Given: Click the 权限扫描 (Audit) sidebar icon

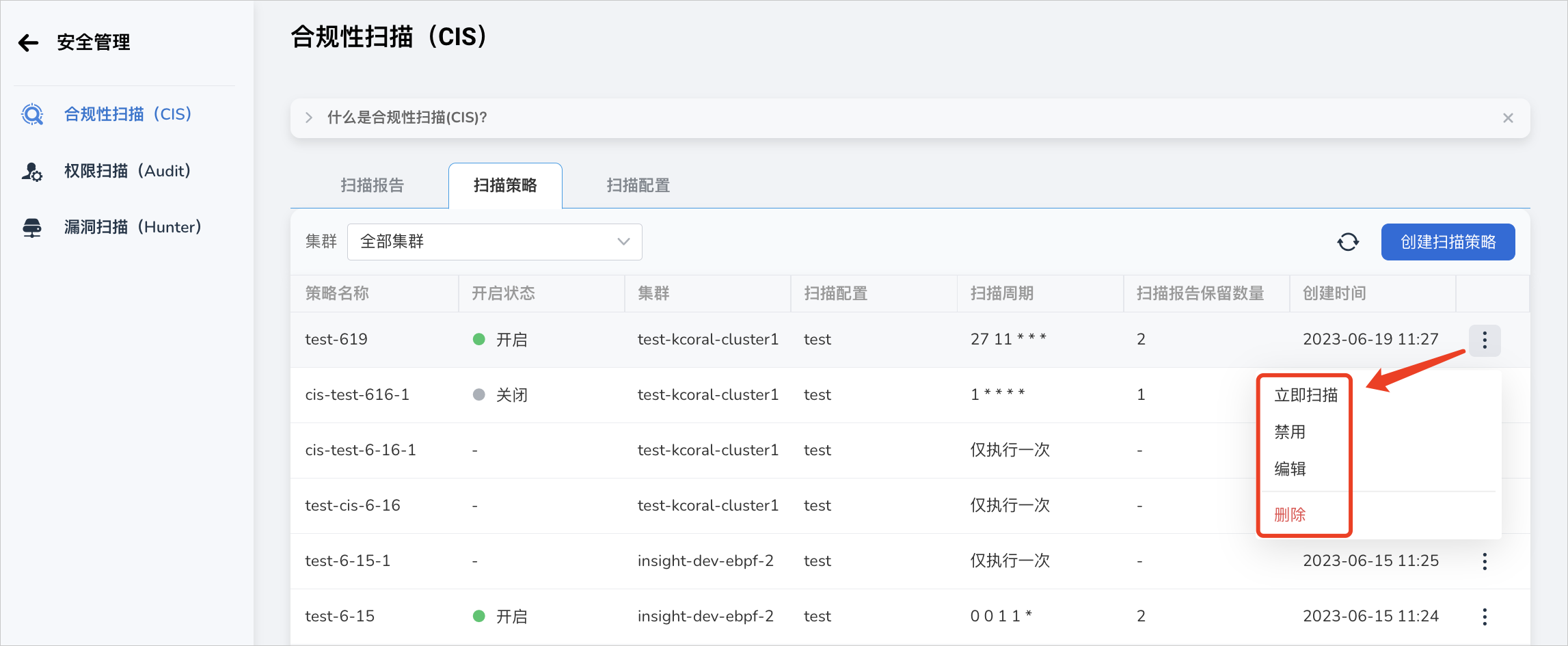Looking at the screenshot, I should click(32, 171).
